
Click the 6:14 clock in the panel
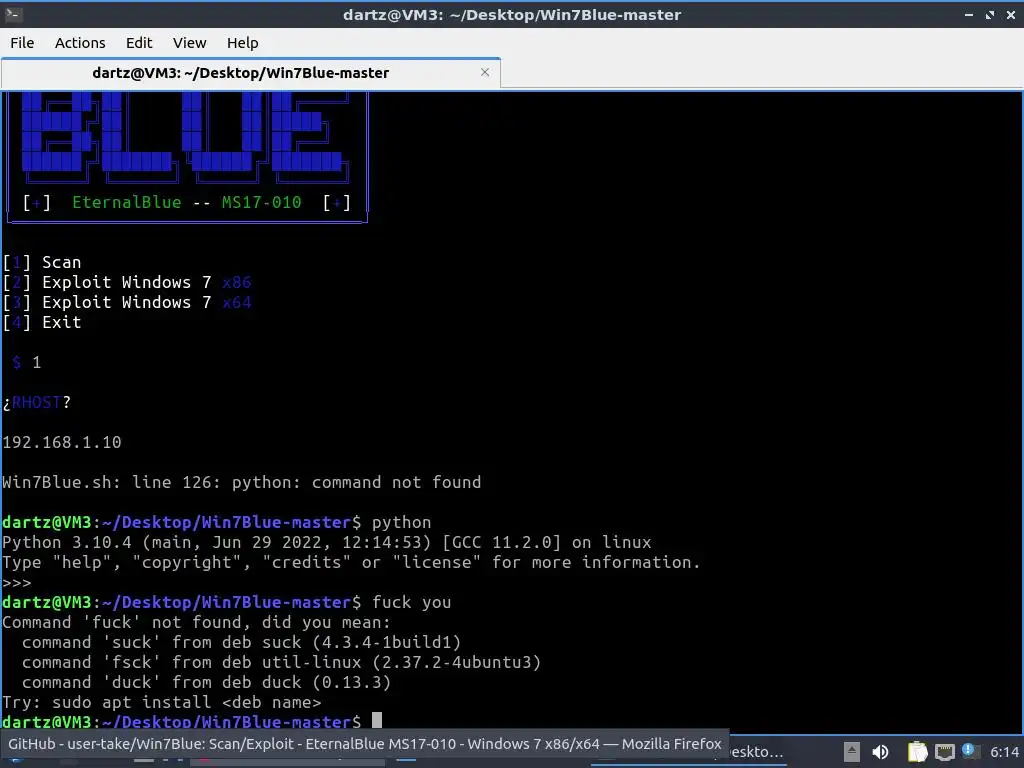pos(1004,752)
